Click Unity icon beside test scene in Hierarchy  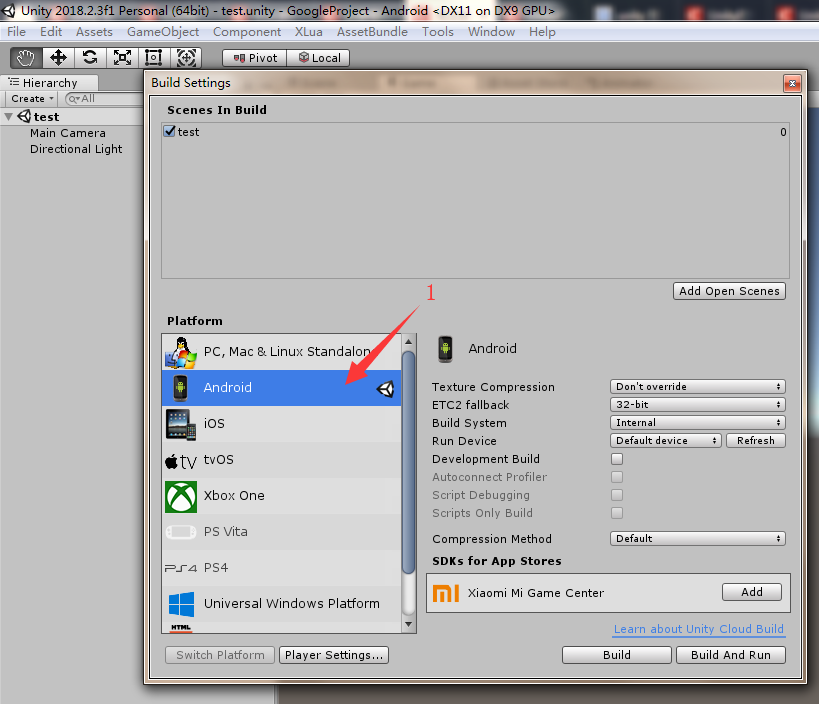24,116
